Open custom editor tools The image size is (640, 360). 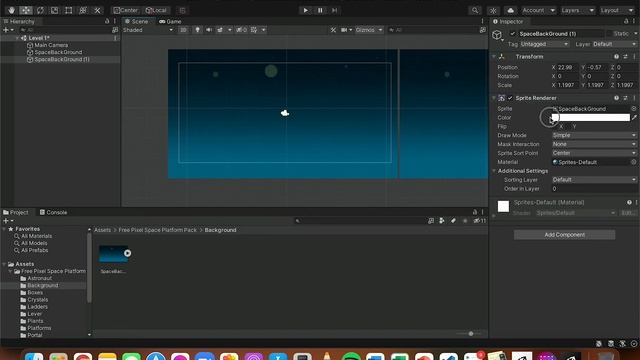[97, 10]
